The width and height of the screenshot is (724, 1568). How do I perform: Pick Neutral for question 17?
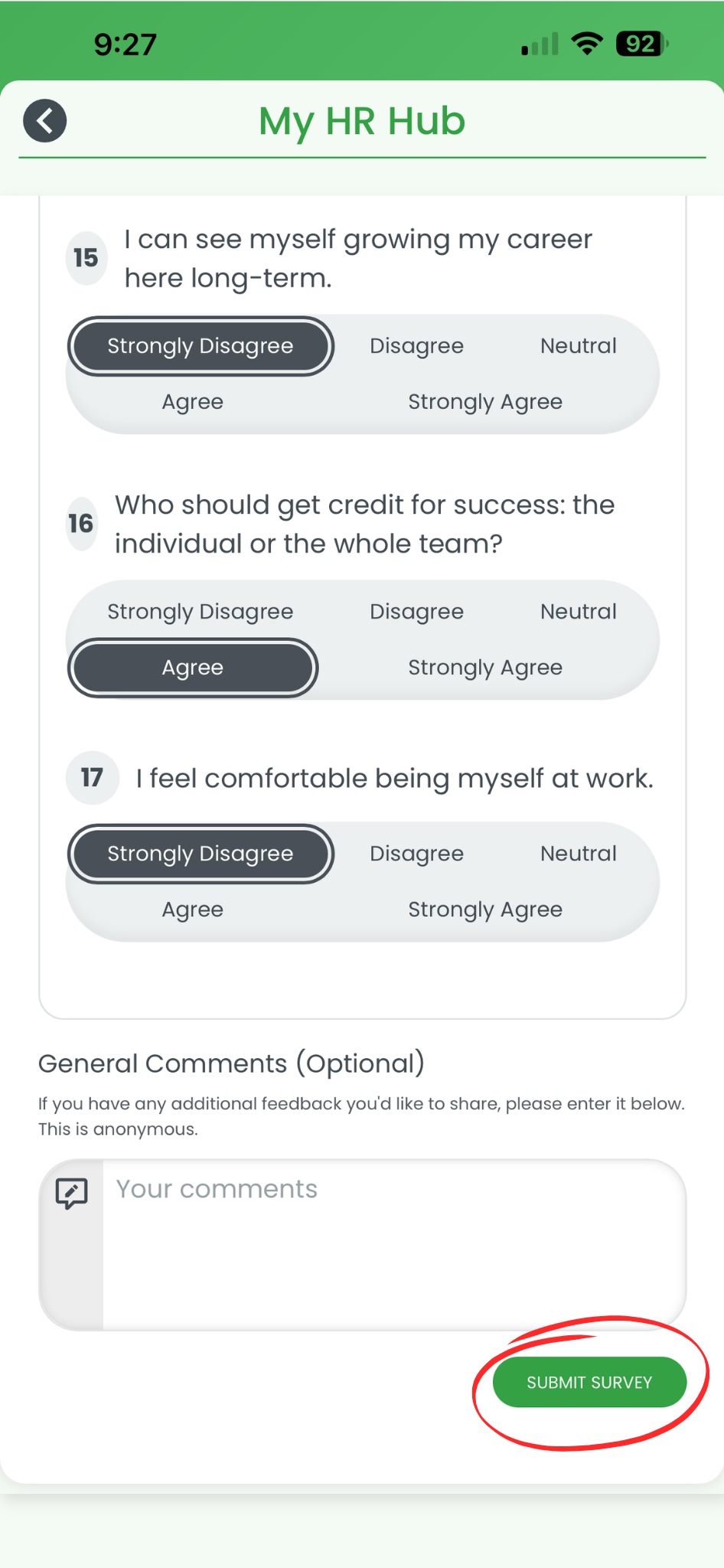pyautogui.click(x=579, y=853)
